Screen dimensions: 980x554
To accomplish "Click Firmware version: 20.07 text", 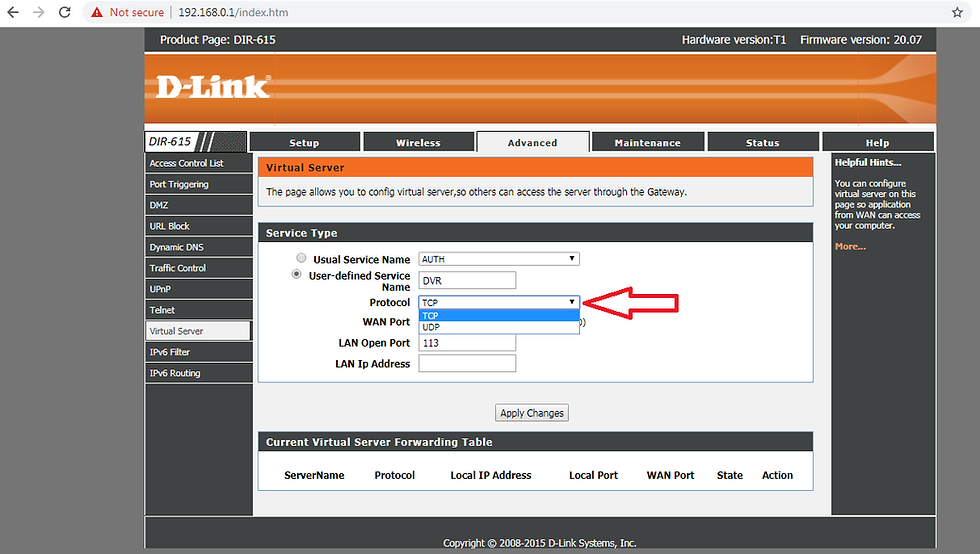I will pyautogui.click(x=861, y=40).
